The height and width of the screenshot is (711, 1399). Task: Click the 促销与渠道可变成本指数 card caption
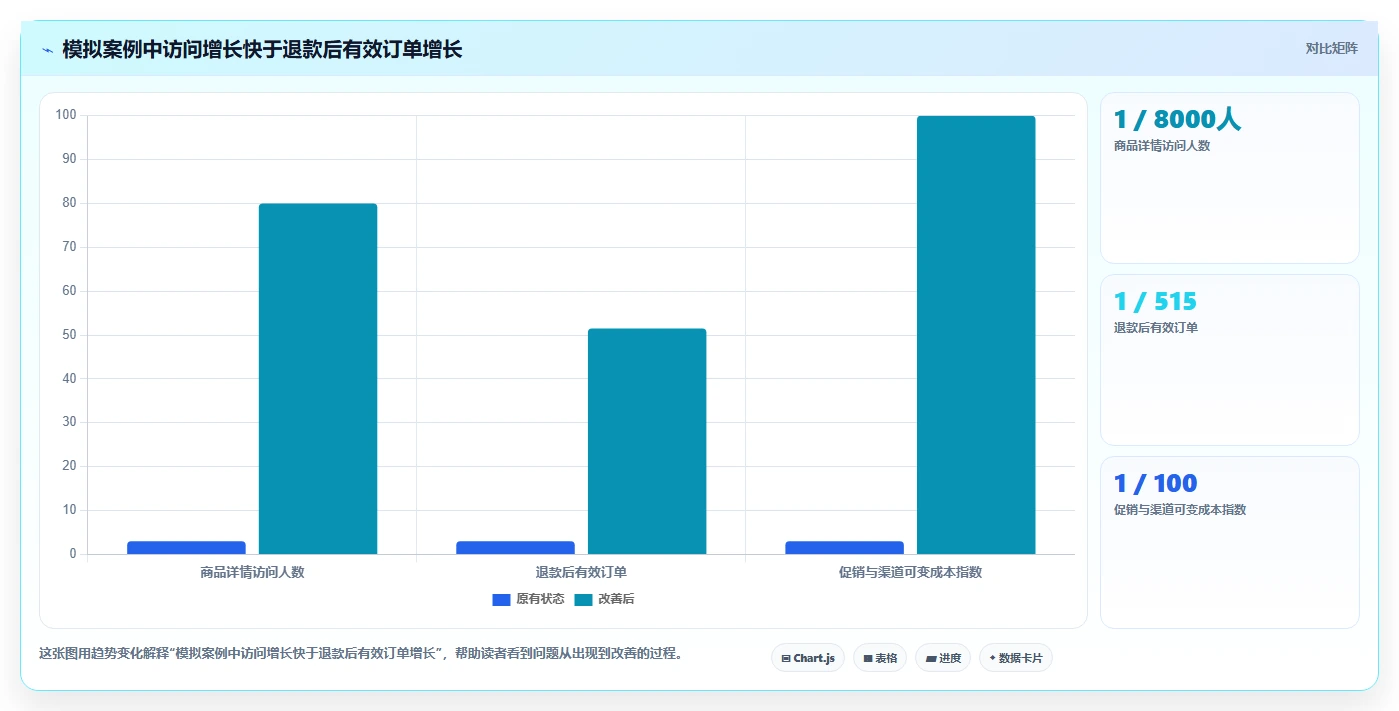(1180, 510)
